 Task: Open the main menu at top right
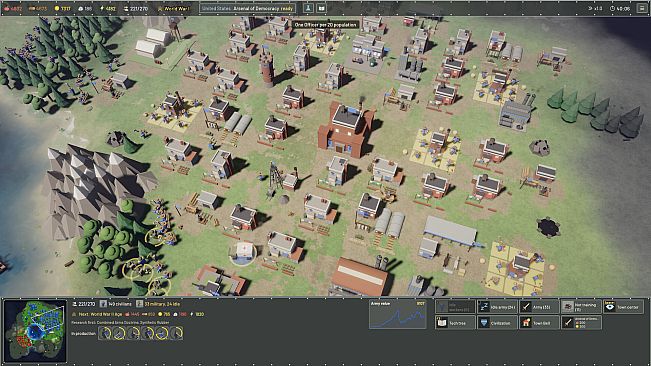(642, 8)
